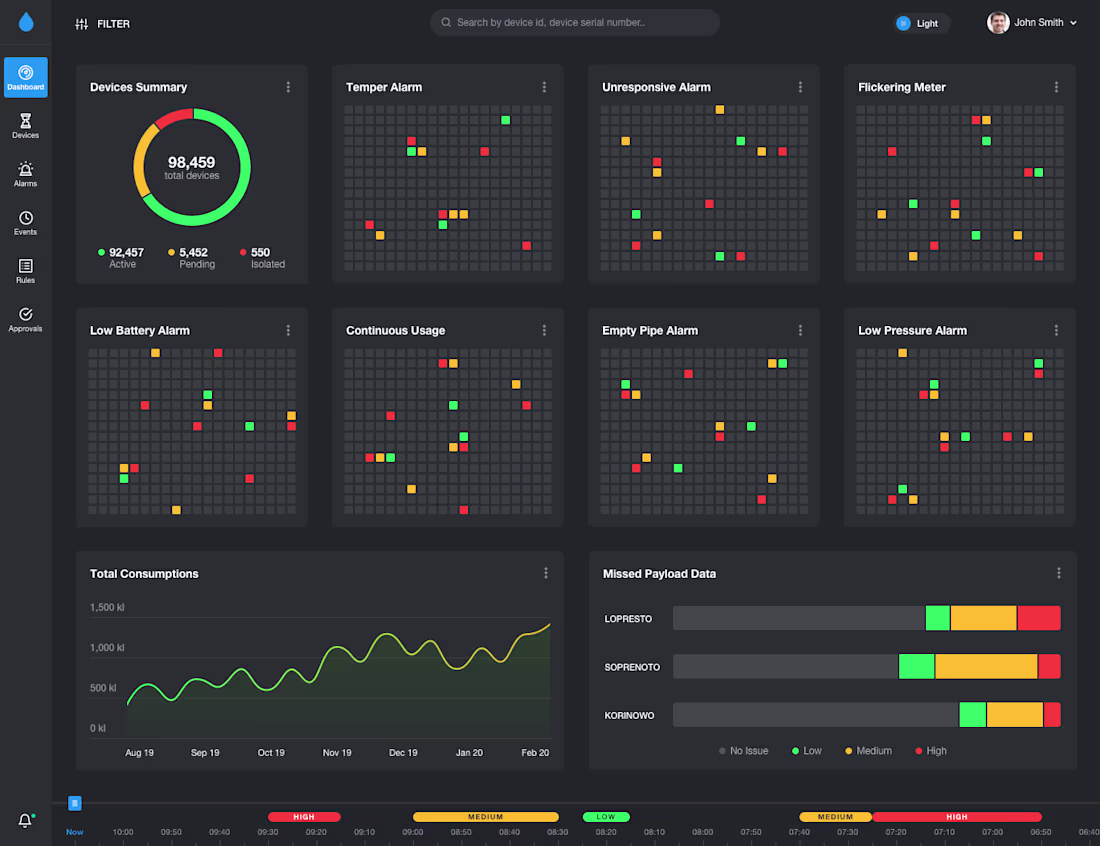Click the KORINOWO row label
Viewport: 1100px width, 846px height.
tap(629, 716)
